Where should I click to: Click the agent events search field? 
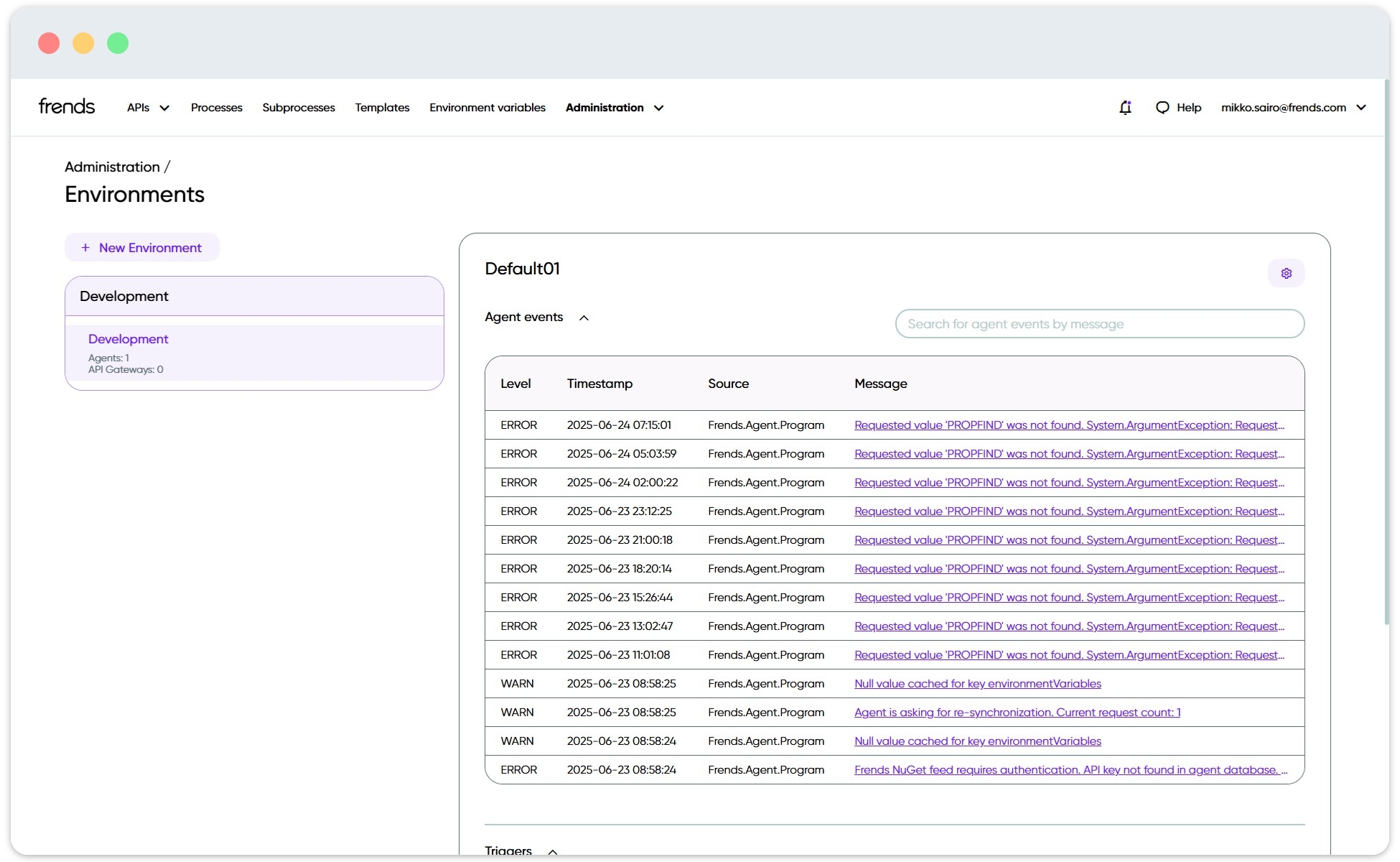[x=1100, y=324]
